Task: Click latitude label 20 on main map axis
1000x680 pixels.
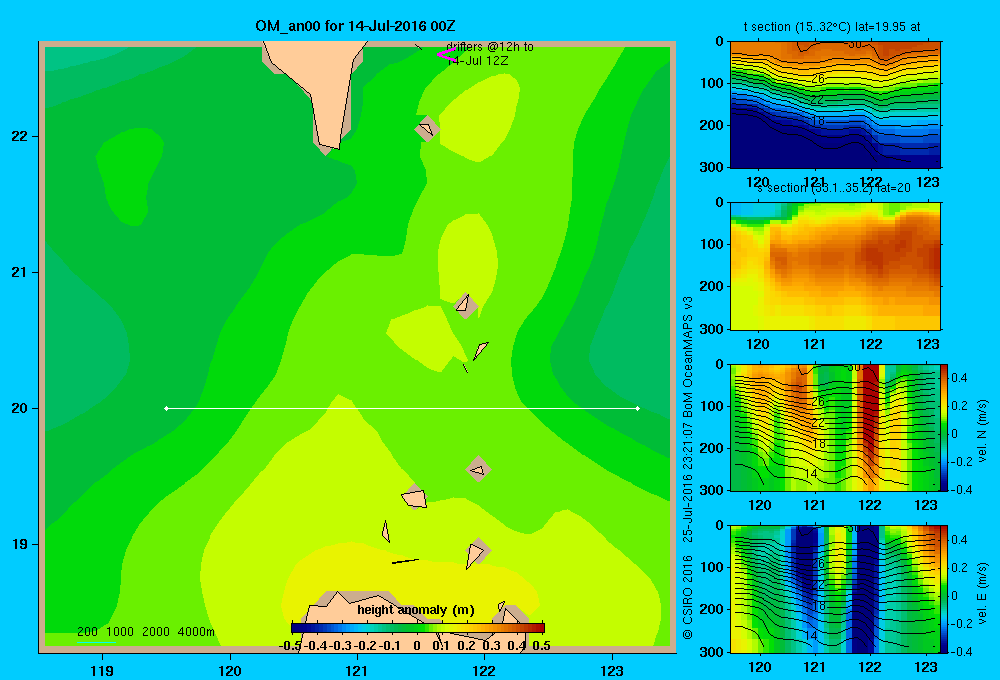Action: coord(20,408)
